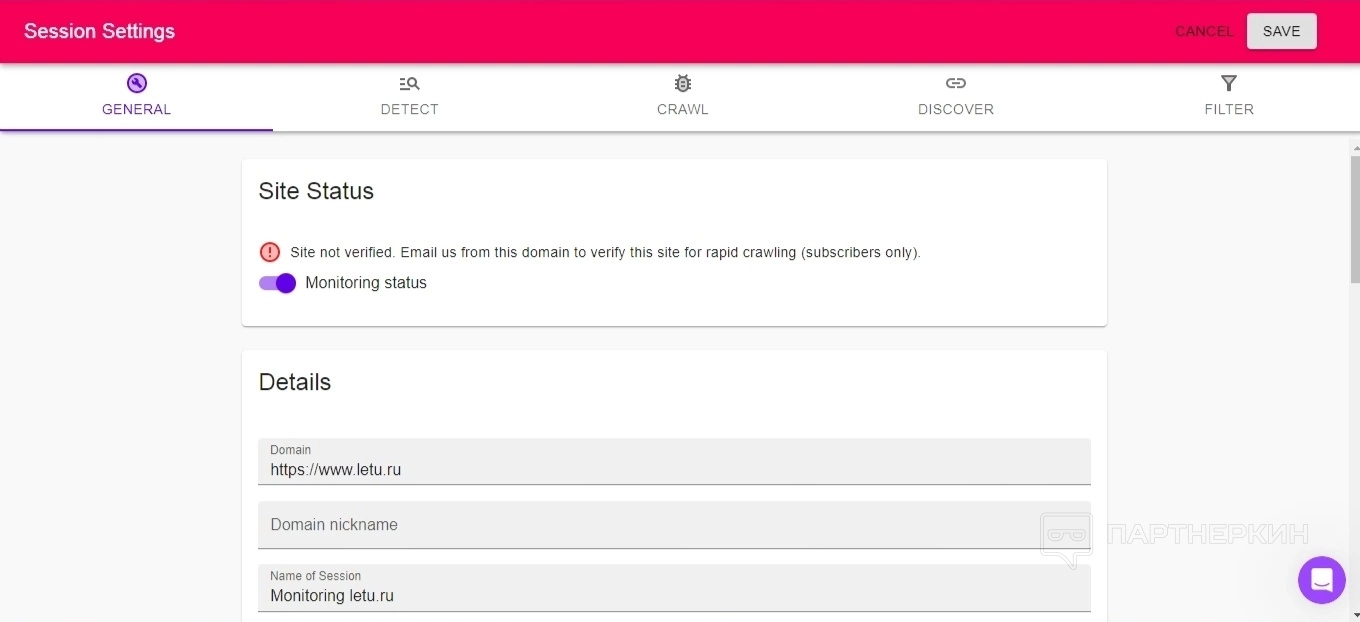Click the Session Settings title

point(100,31)
